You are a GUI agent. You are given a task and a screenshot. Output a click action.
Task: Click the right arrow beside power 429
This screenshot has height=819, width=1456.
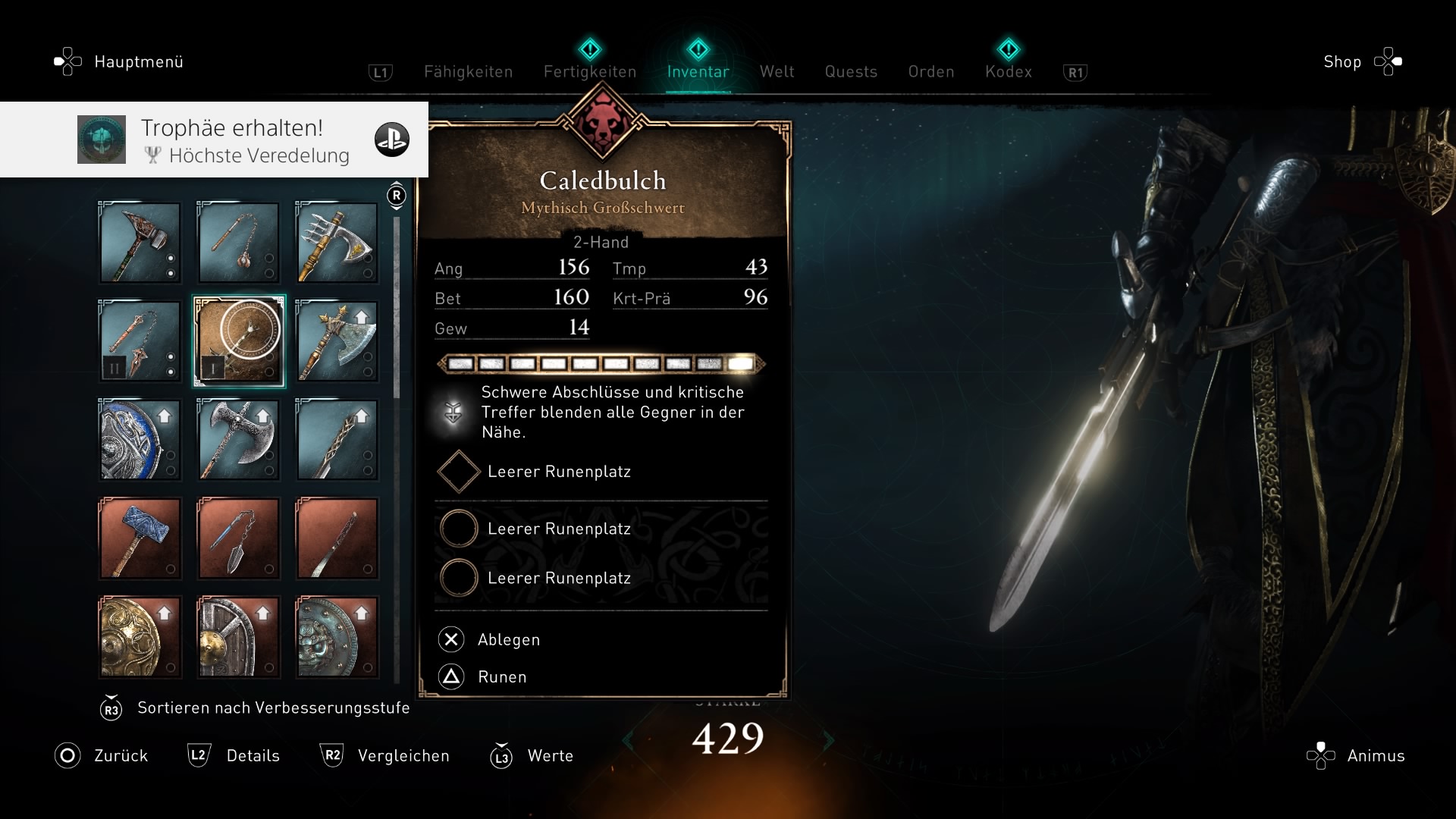pyautogui.click(x=828, y=740)
